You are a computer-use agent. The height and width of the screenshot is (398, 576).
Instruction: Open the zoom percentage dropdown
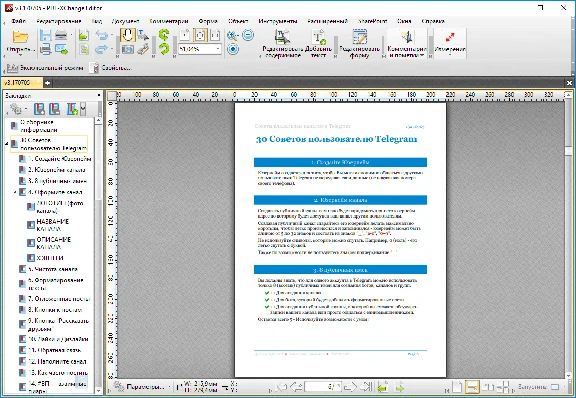pos(218,49)
